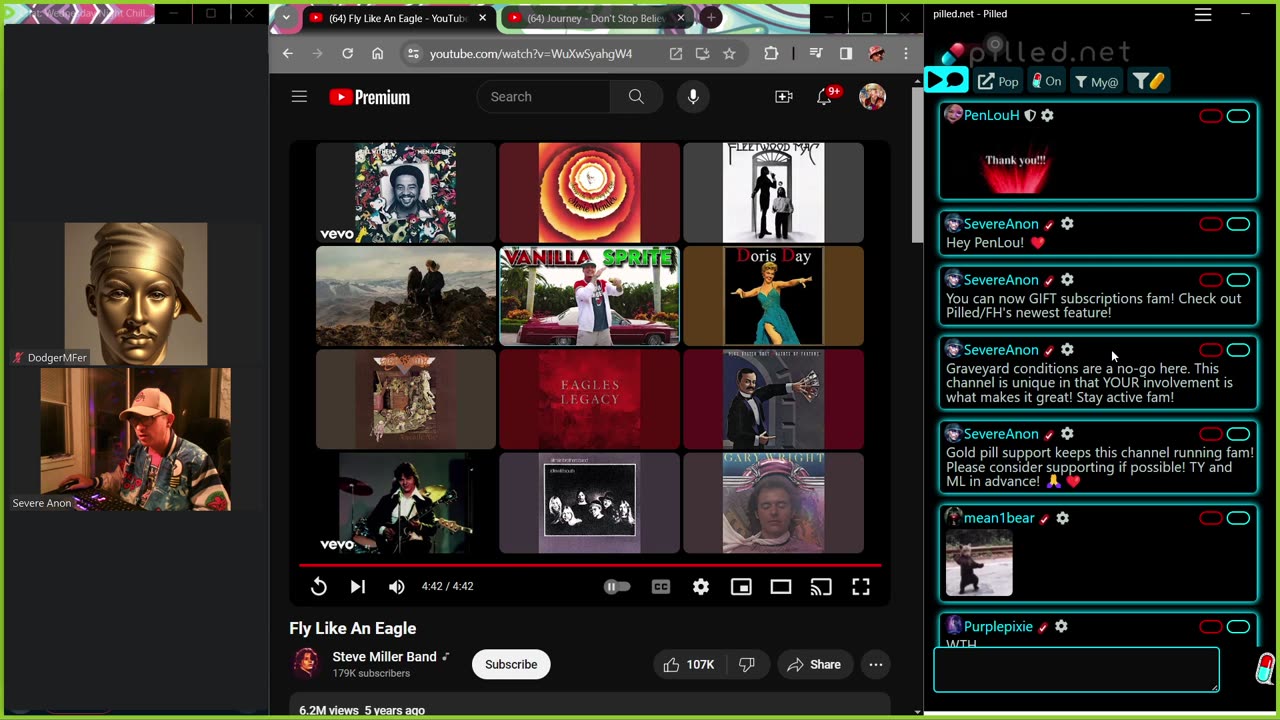Expand Chrome tab search chevron
Screen dimensions: 1280x720
(x=286, y=18)
